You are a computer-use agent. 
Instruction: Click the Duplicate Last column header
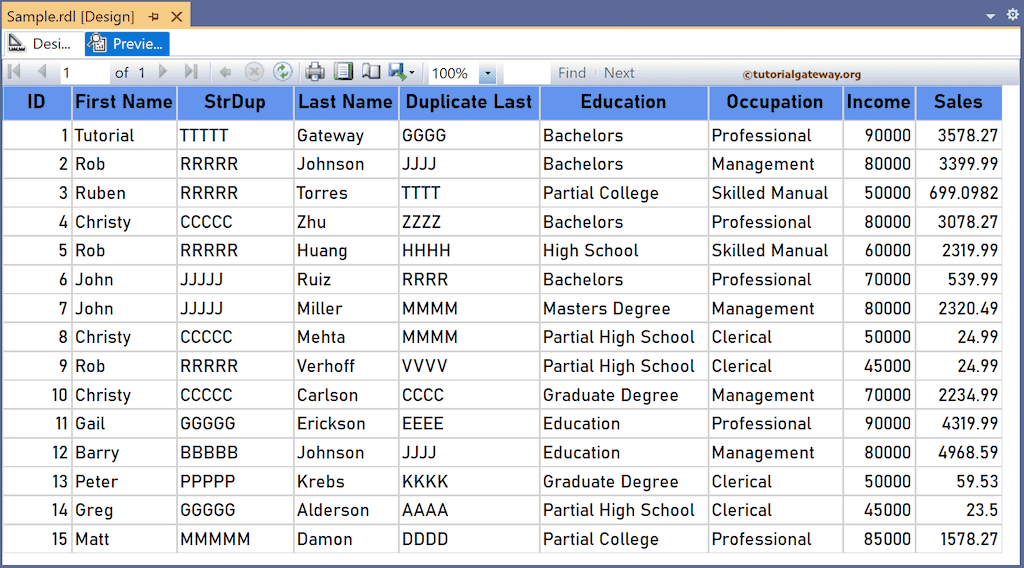coord(469,103)
